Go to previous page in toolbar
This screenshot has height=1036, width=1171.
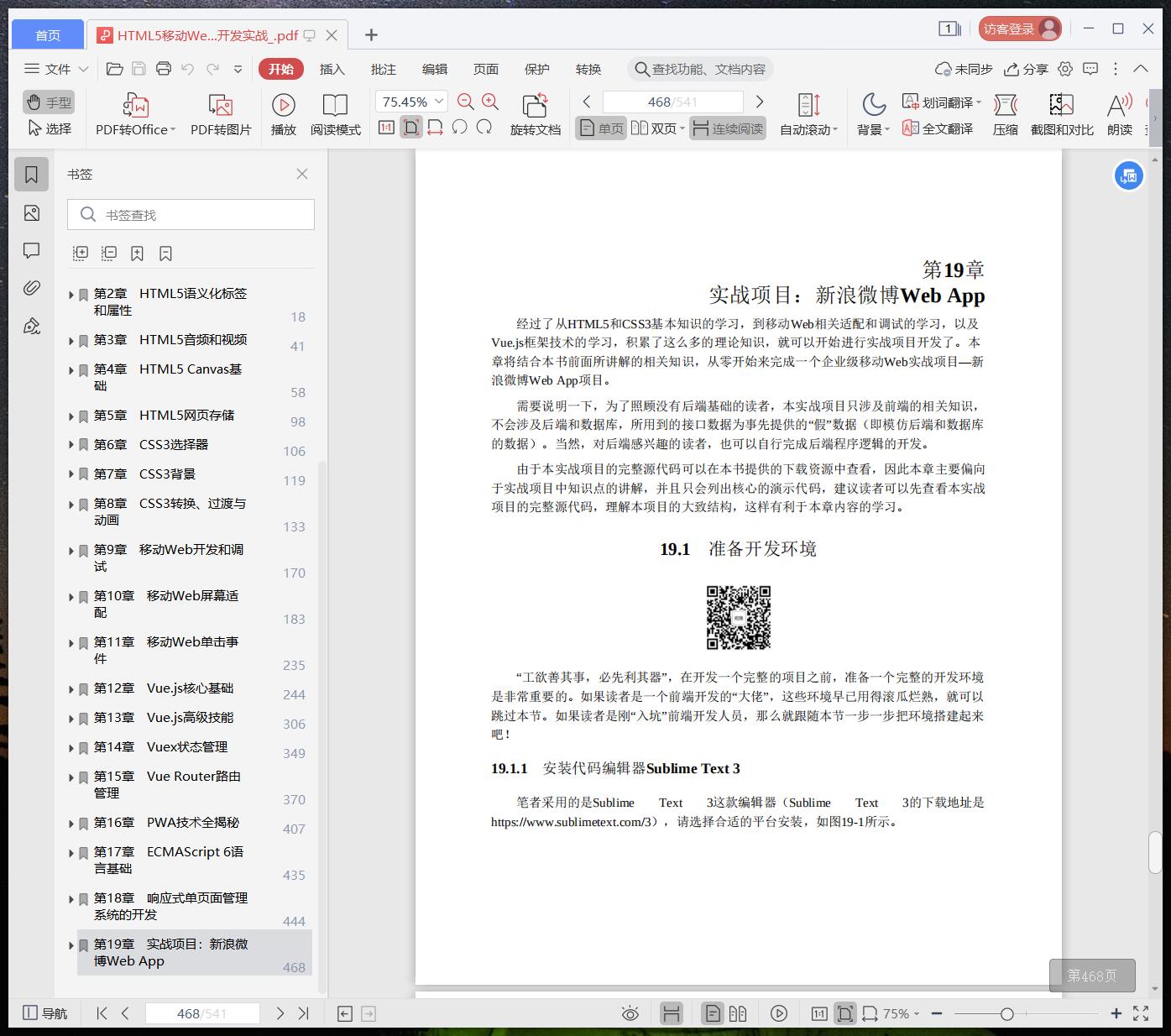pos(587,102)
